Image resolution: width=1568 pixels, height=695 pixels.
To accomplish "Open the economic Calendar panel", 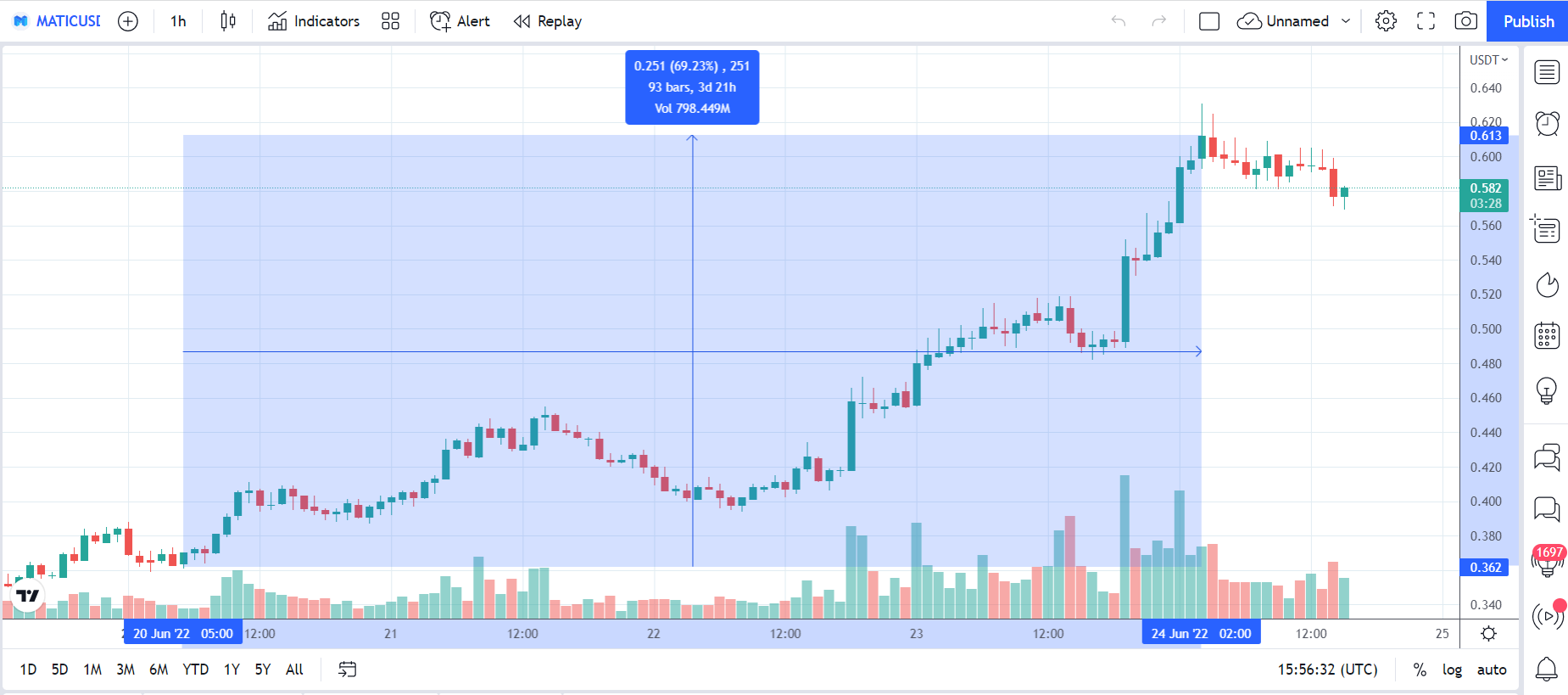I will tap(1547, 335).
